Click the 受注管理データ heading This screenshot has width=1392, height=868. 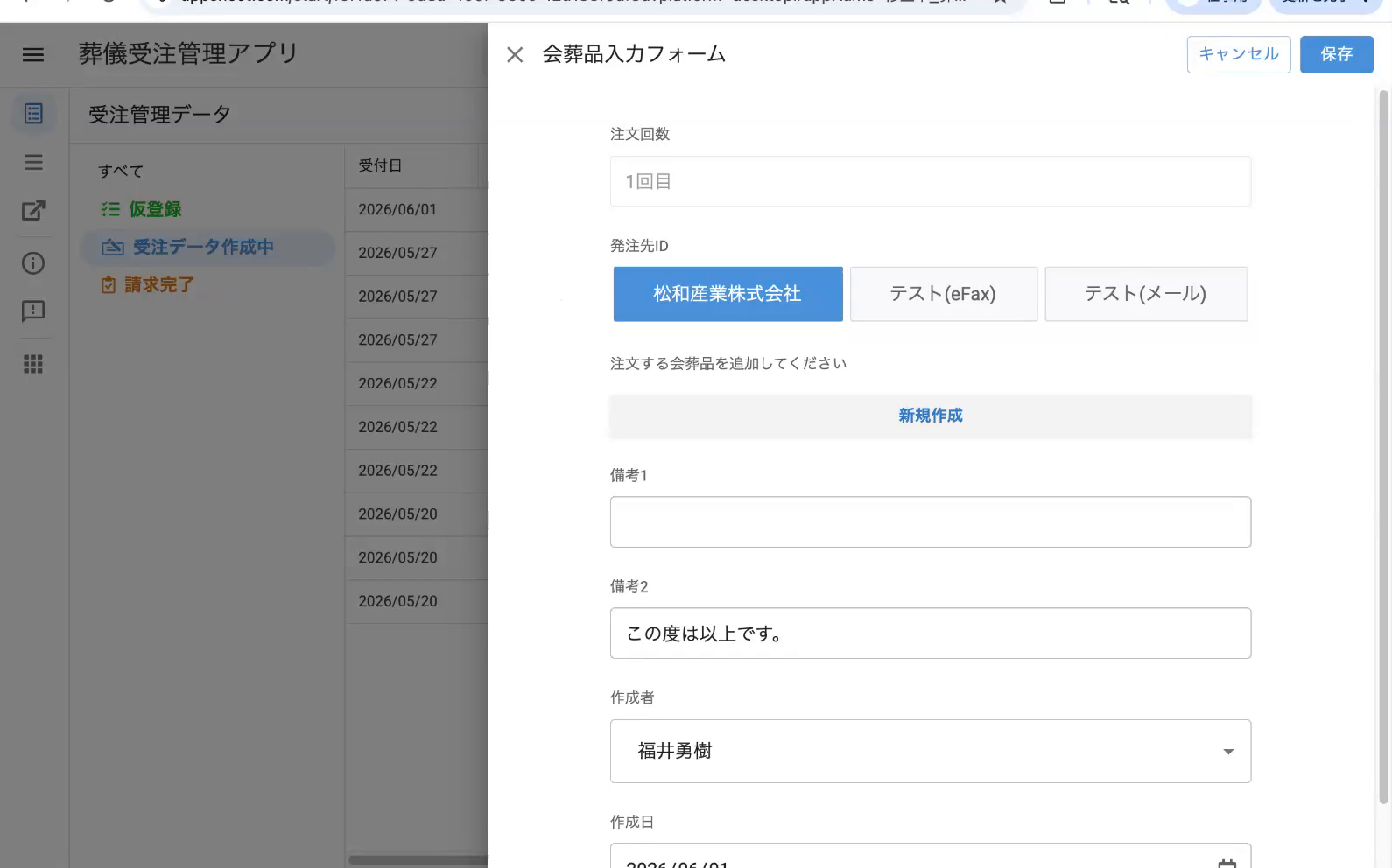[x=159, y=115]
